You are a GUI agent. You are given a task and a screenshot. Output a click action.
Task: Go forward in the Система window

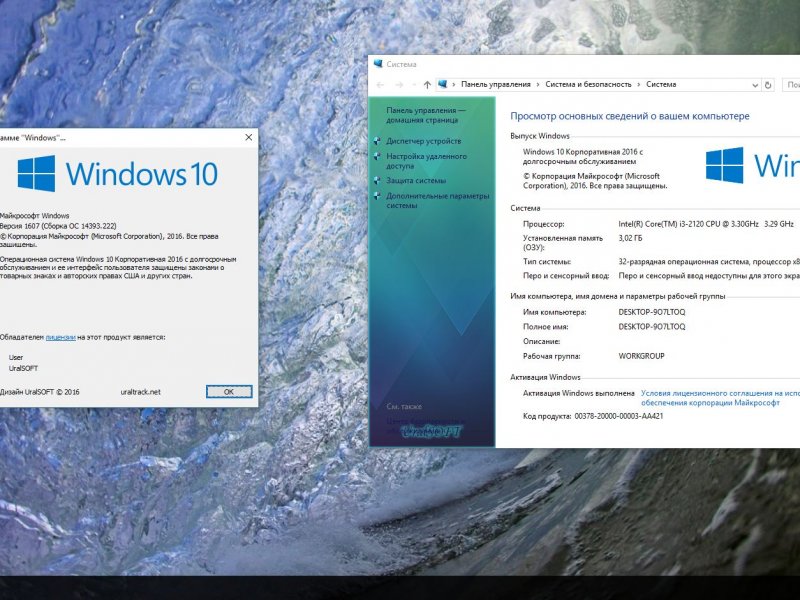[x=399, y=85]
